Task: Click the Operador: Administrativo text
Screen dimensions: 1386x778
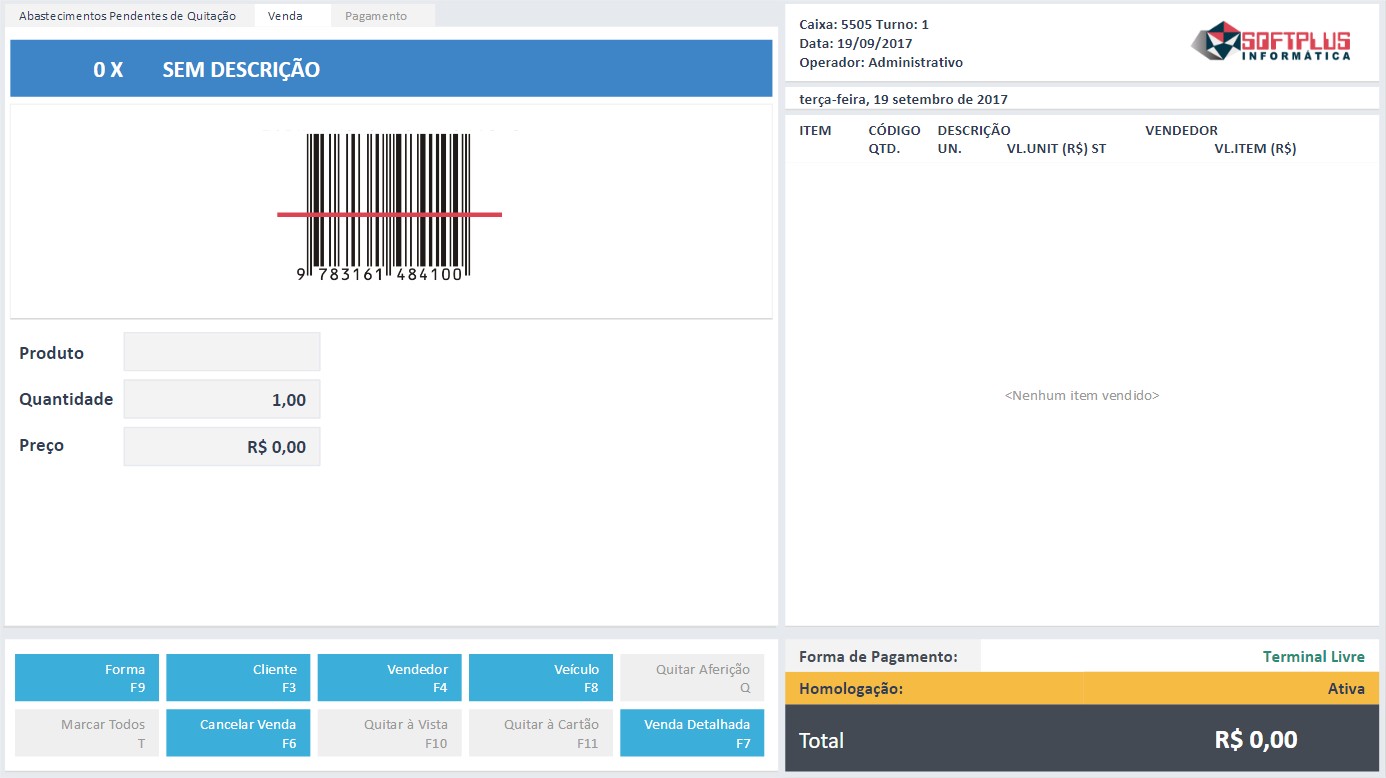Action: pyautogui.click(x=881, y=62)
